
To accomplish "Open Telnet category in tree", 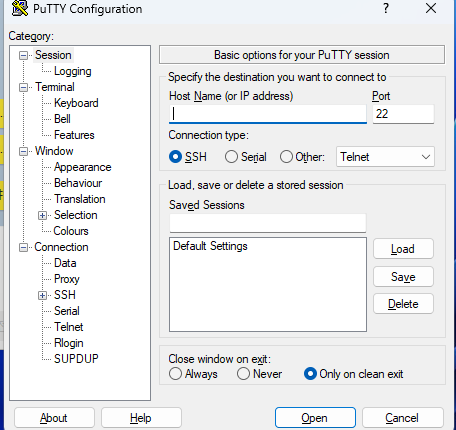I will 69,327.
